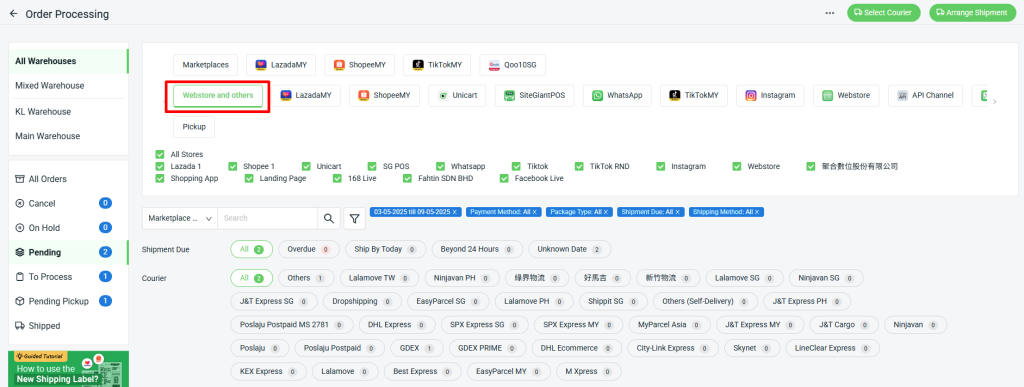Image resolution: width=1024 pixels, height=387 pixels.
Task: Toggle the Lazada 1 store checkbox
Action: (160, 166)
